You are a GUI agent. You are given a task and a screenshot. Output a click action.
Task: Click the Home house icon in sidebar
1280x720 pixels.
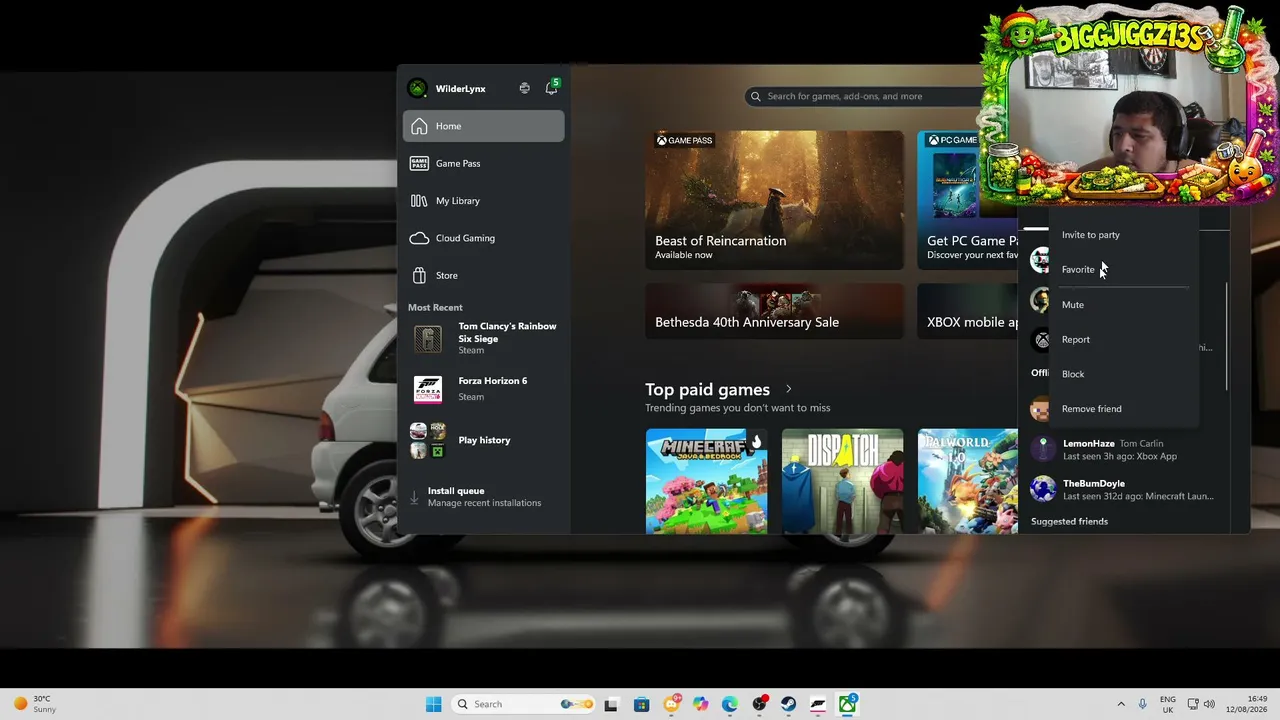tap(419, 126)
